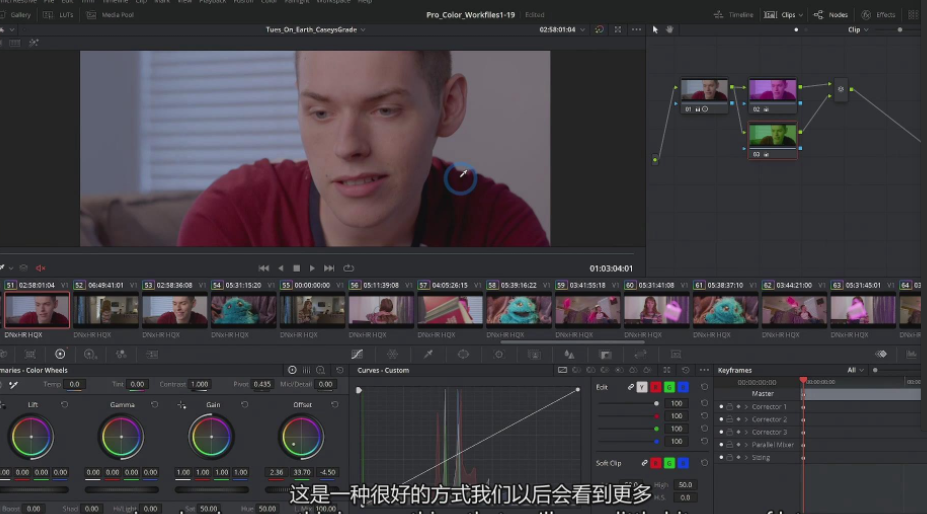
Task: Open the Effects panel
Action: [879, 15]
